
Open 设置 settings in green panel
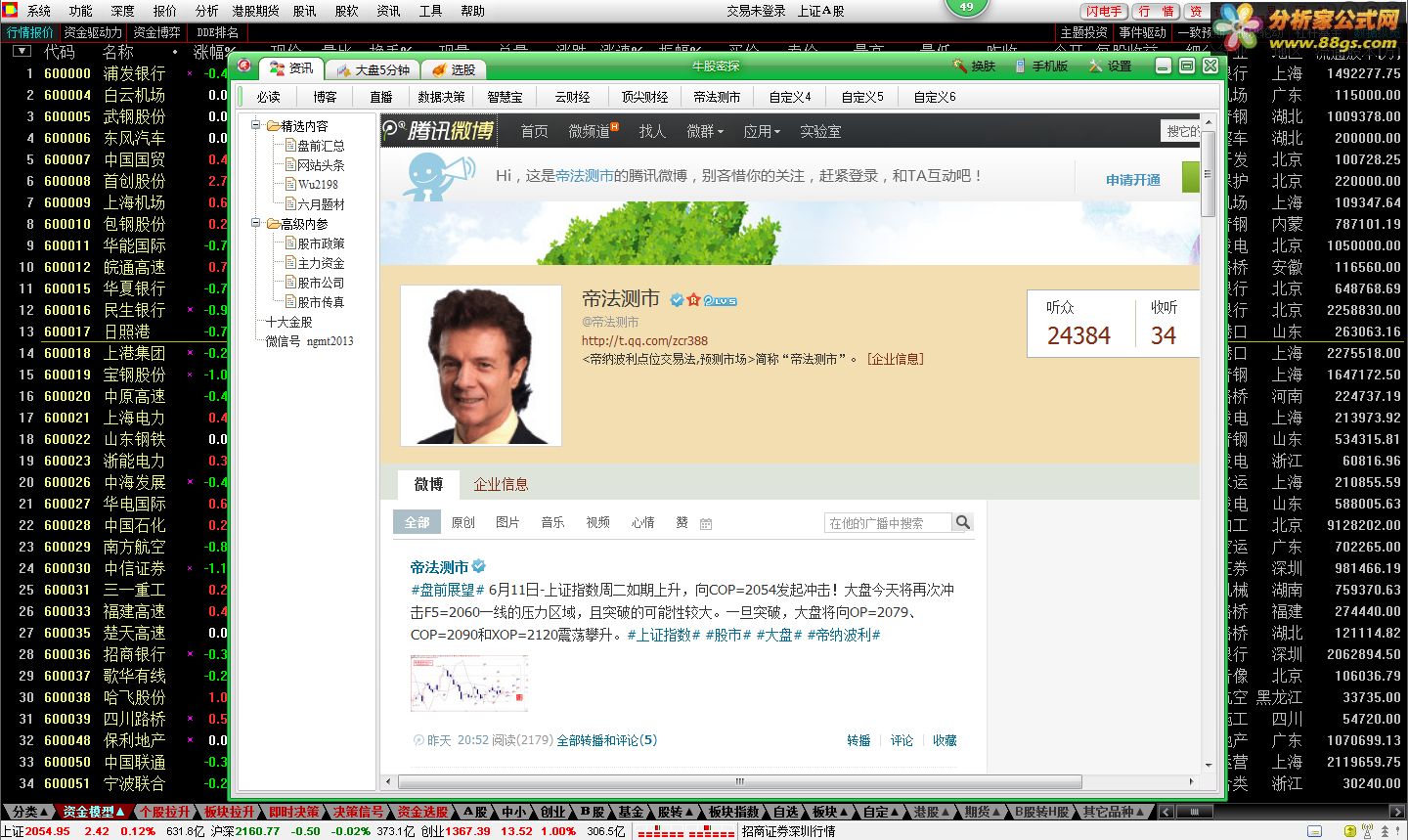point(1110,66)
